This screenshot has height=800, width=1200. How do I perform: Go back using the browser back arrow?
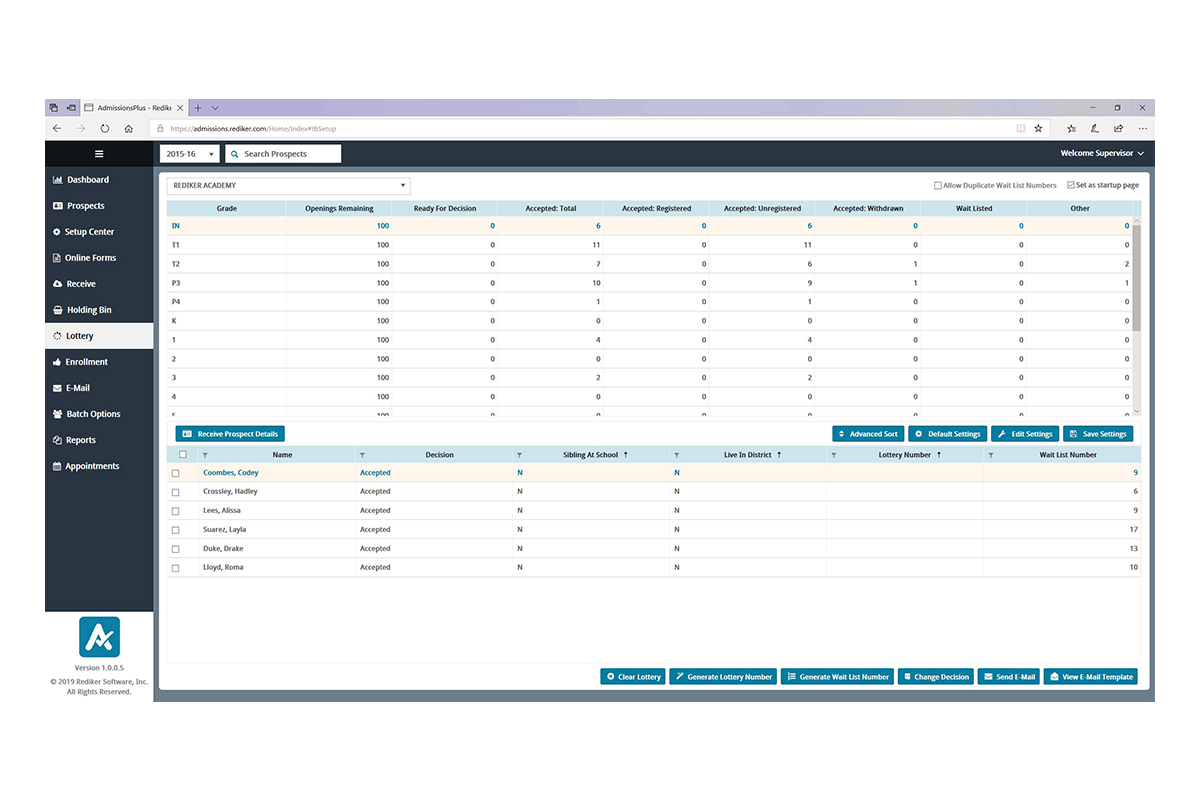[x=57, y=128]
